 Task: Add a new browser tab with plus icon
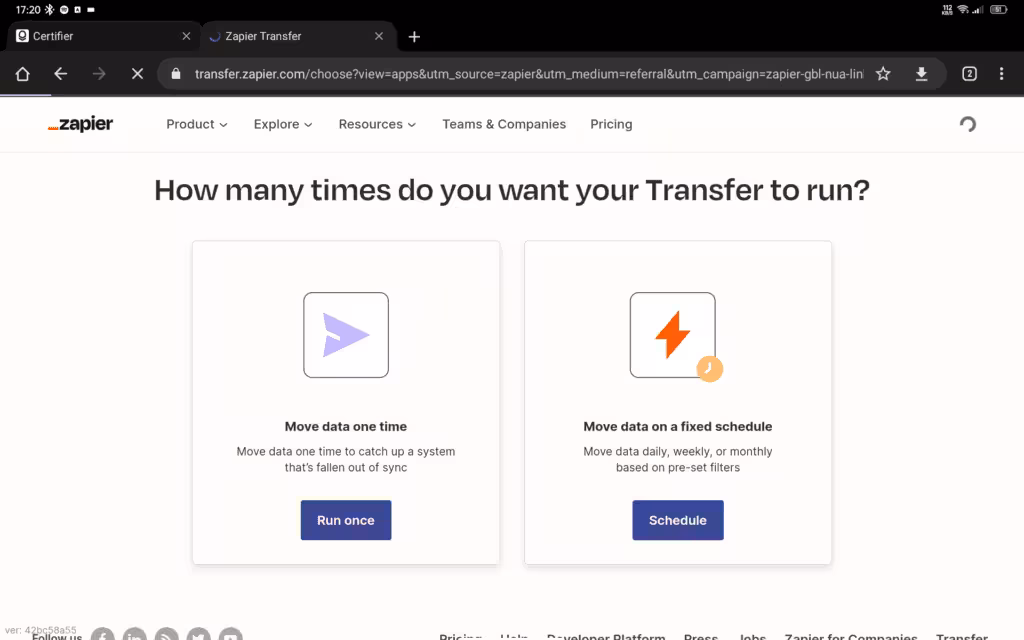point(414,37)
